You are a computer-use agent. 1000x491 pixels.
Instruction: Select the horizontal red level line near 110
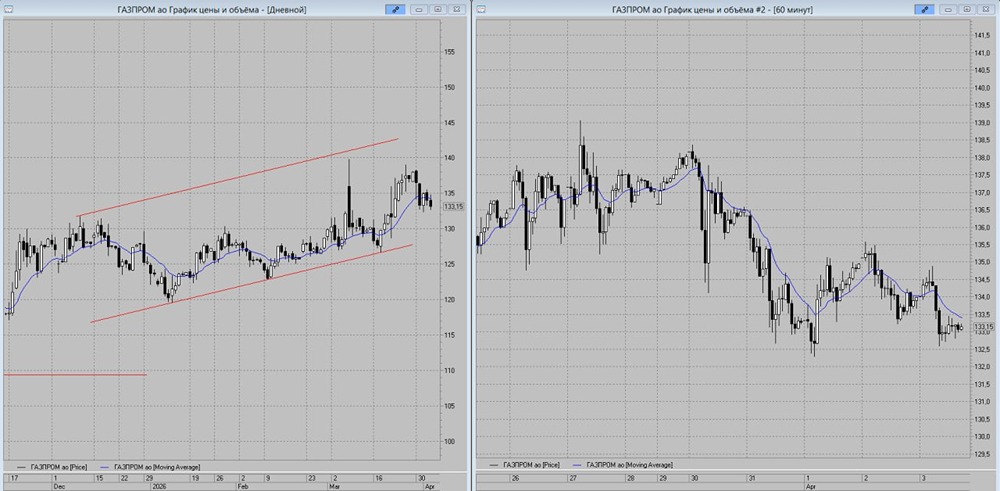coord(75,374)
